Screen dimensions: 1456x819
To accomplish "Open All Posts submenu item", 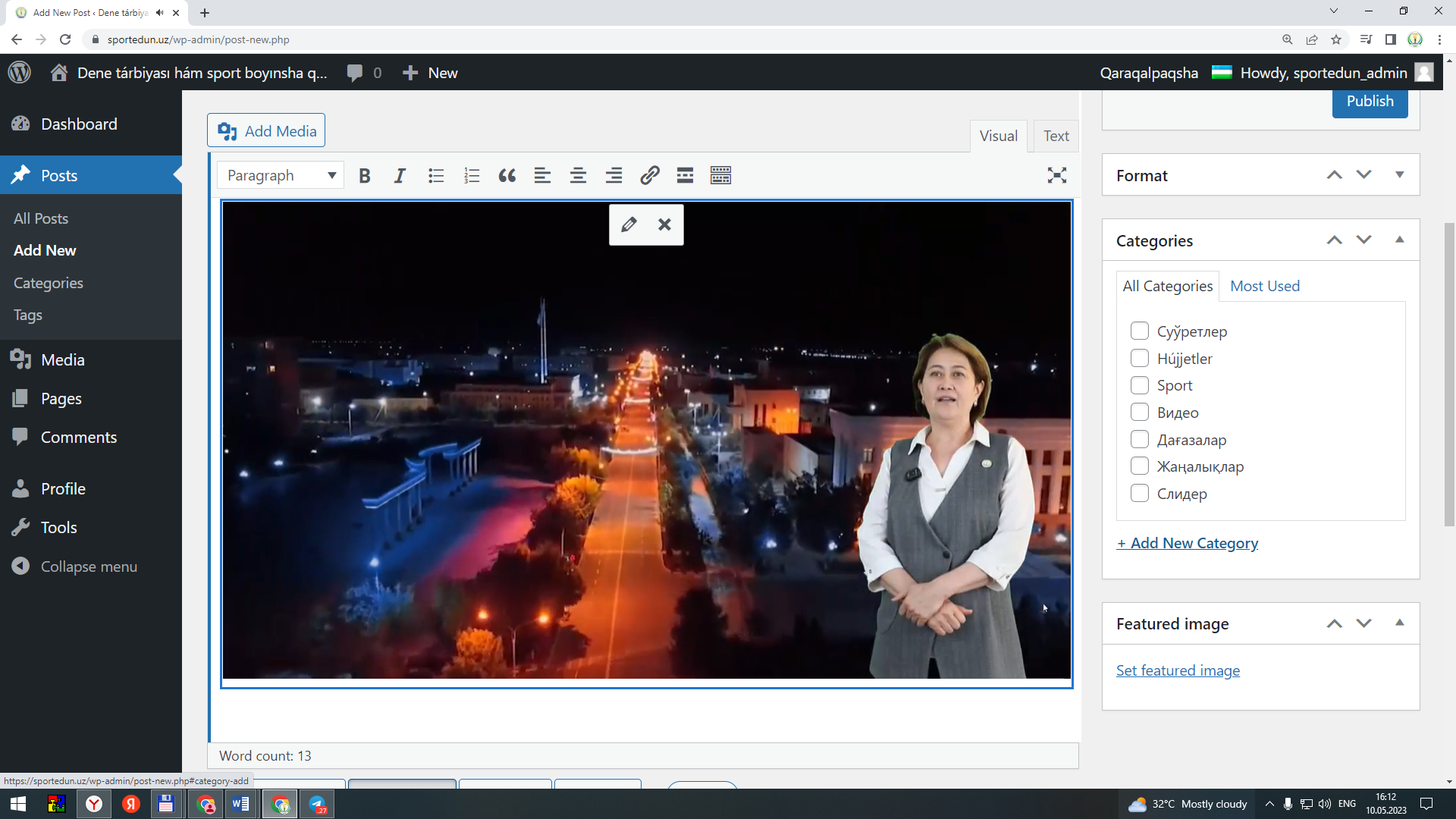I will coord(41,218).
